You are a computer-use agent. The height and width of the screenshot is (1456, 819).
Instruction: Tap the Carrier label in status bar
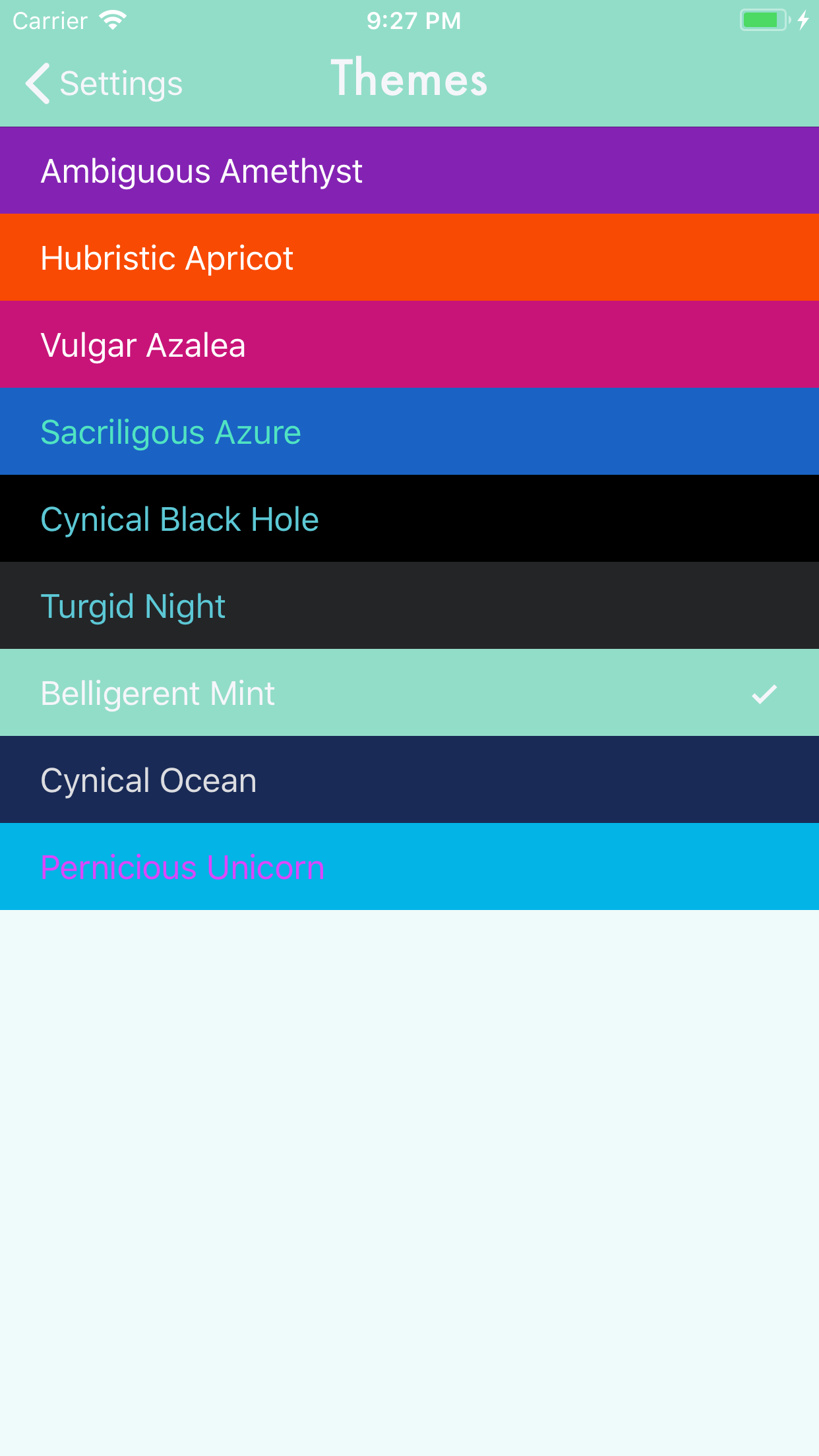click(49, 20)
